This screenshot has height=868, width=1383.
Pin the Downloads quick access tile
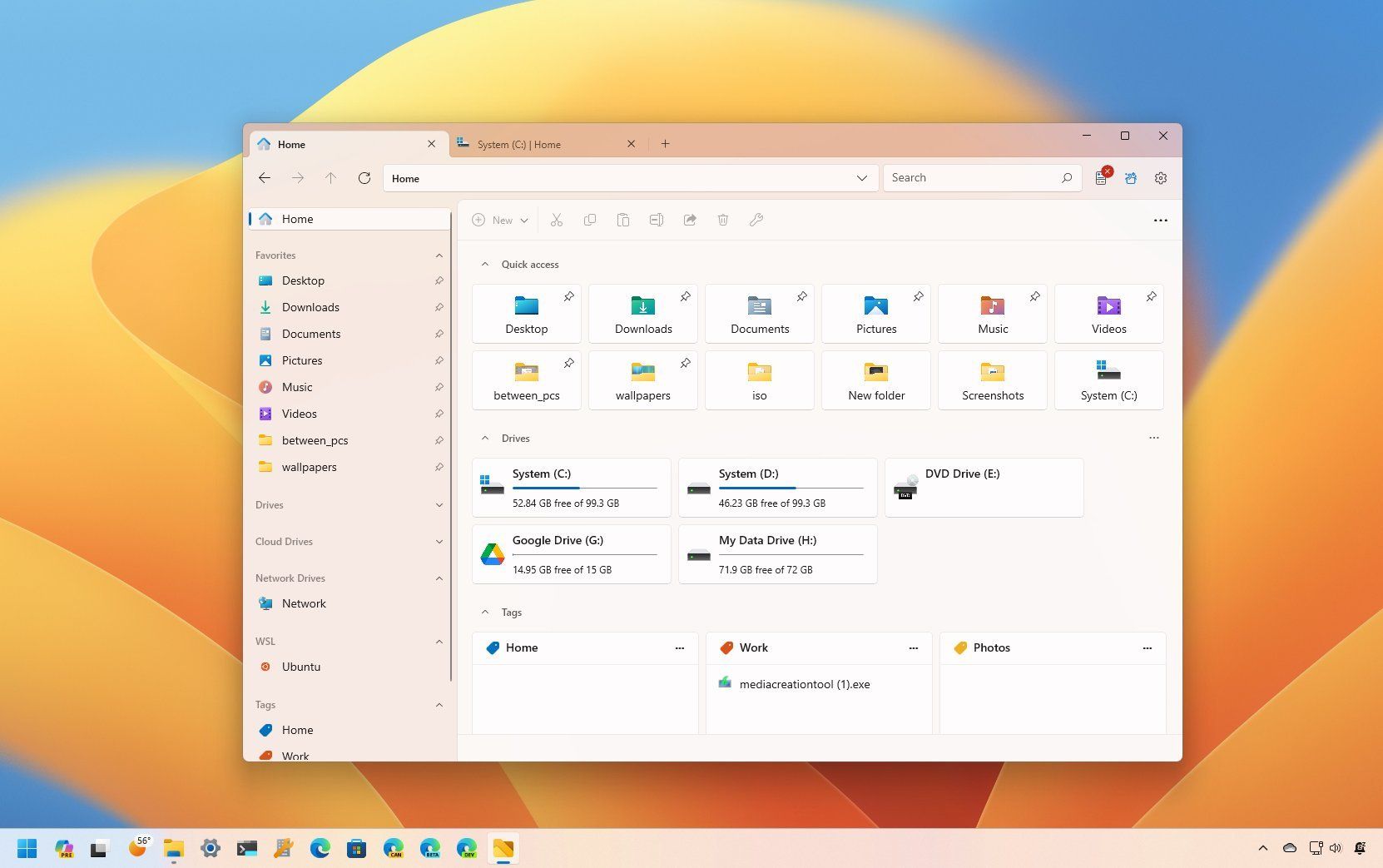685,296
